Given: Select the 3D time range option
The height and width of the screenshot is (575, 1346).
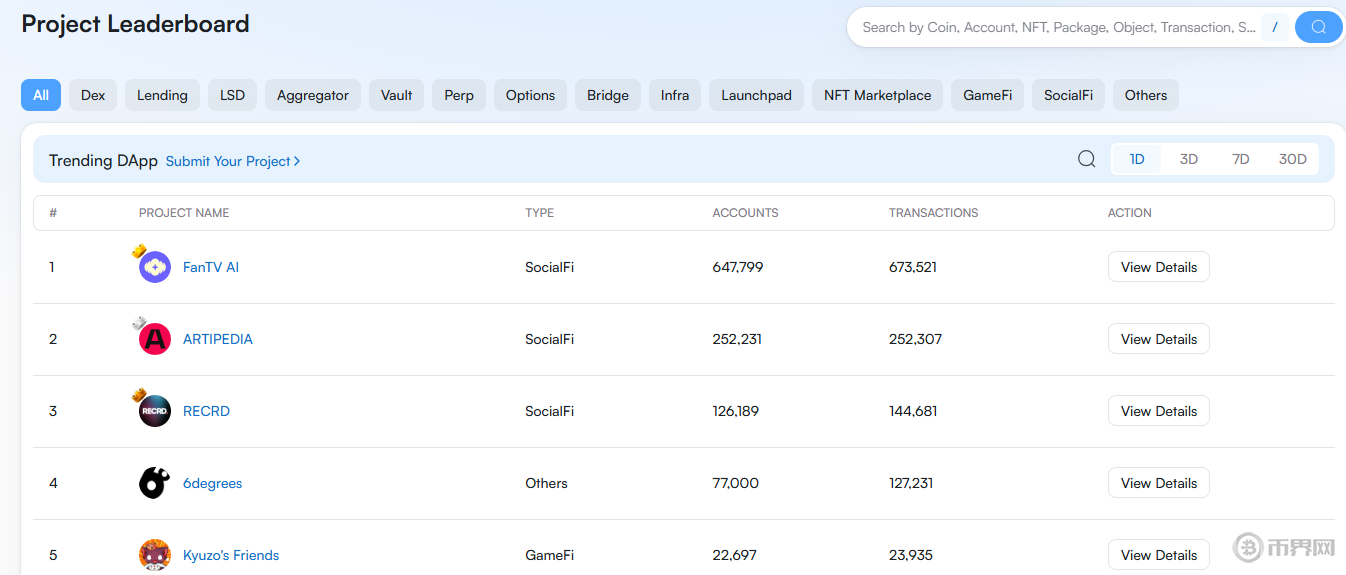Looking at the screenshot, I should tap(1188, 159).
